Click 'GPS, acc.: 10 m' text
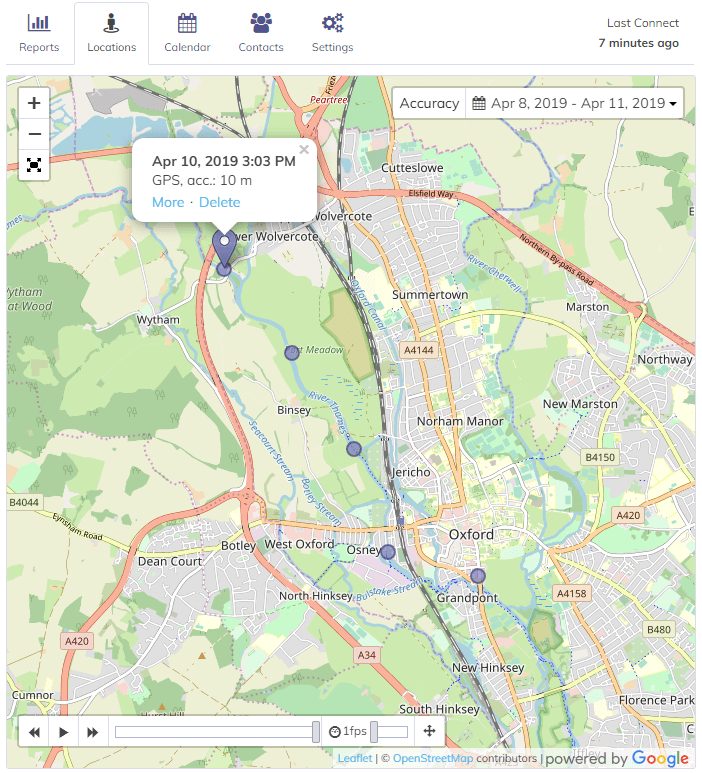Screen dimensions: 702x773 [x=202, y=180]
